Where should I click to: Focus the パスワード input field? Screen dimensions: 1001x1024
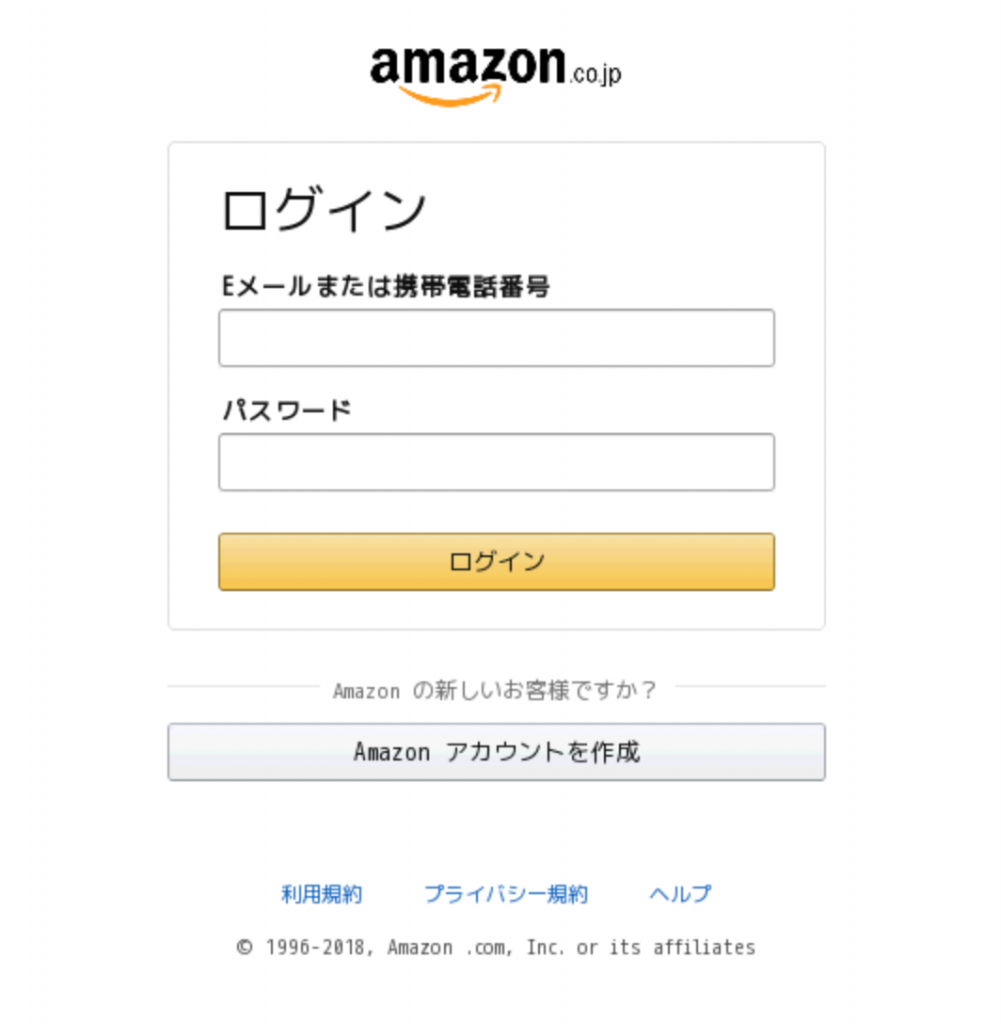[496, 462]
